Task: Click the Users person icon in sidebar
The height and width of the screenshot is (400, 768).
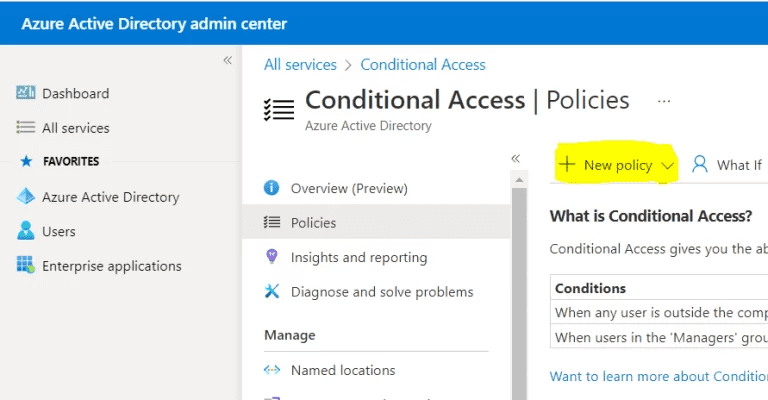Action: (25, 231)
